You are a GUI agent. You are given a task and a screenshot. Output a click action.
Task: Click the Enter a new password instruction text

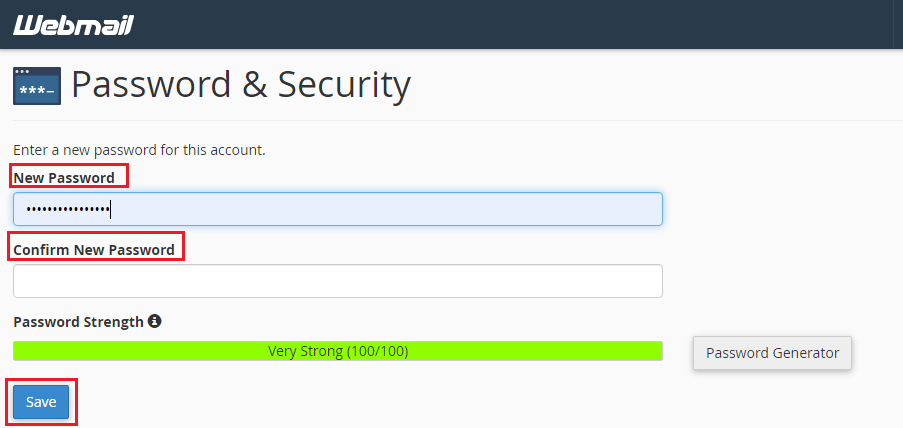point(139,150)
